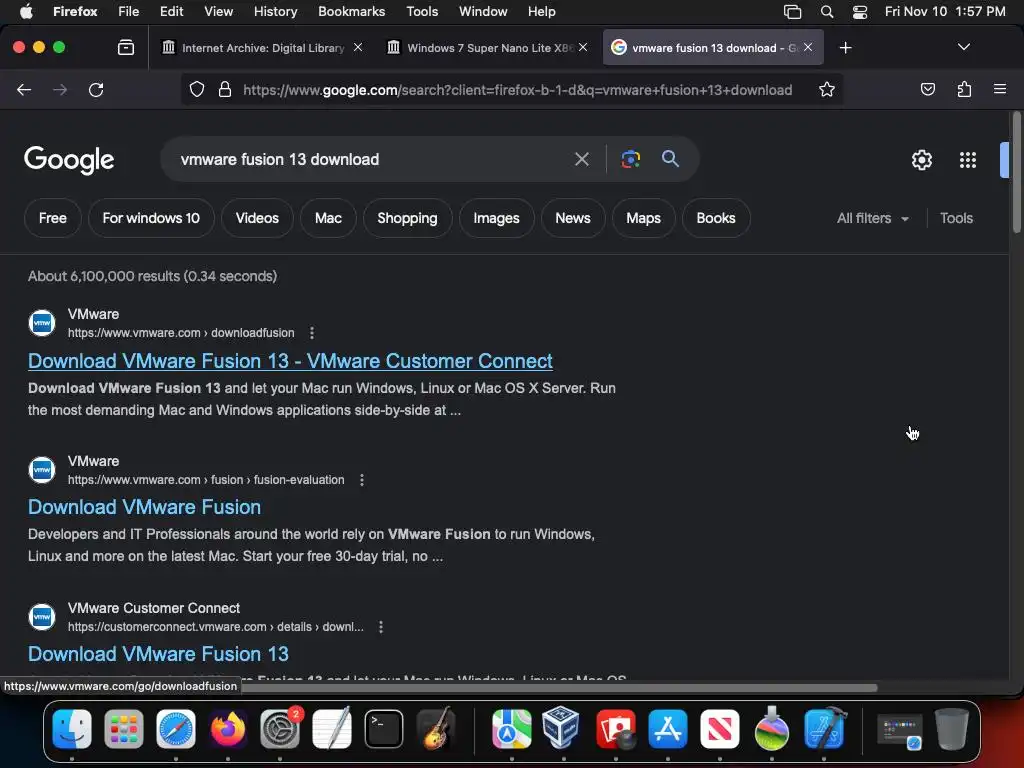Open third result Download VMware Fusion 13
This screenshot has width=1024, height=768.
[x=158, y=654]
